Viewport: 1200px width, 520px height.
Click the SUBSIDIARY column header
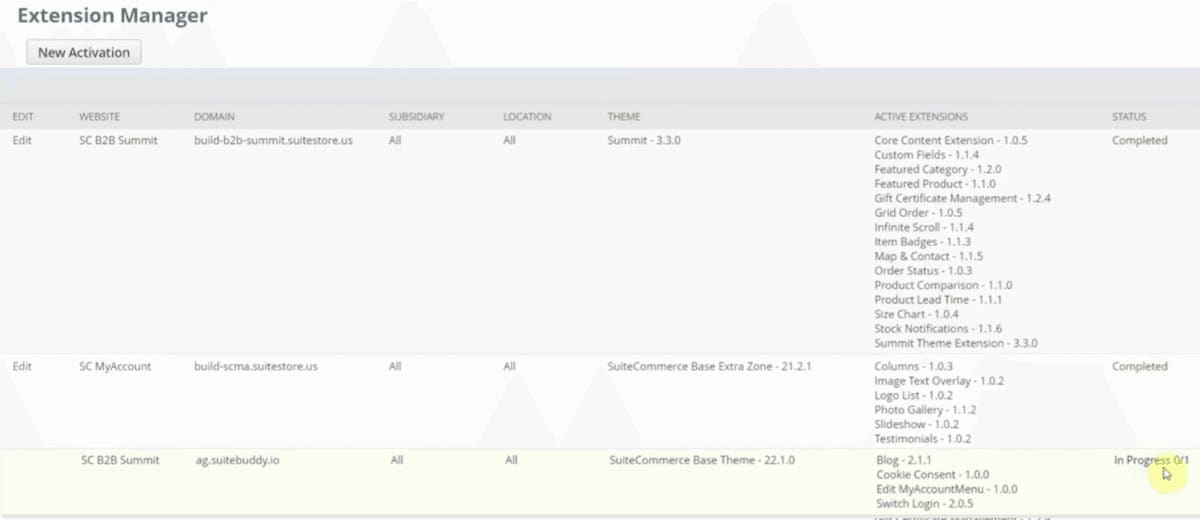pos(417,117)
